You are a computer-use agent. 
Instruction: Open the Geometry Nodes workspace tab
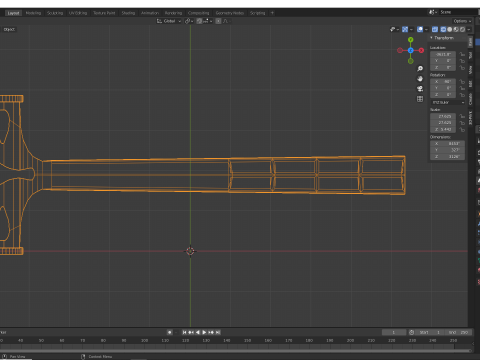pyautogui.click(x=230, y=13)
